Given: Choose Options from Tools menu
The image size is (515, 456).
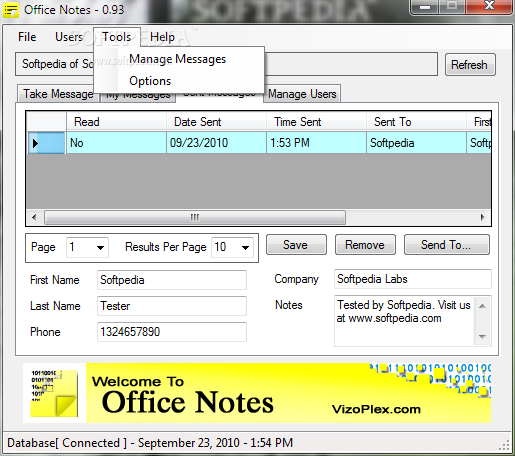Looking at the screenshot, I should (150, 81).
